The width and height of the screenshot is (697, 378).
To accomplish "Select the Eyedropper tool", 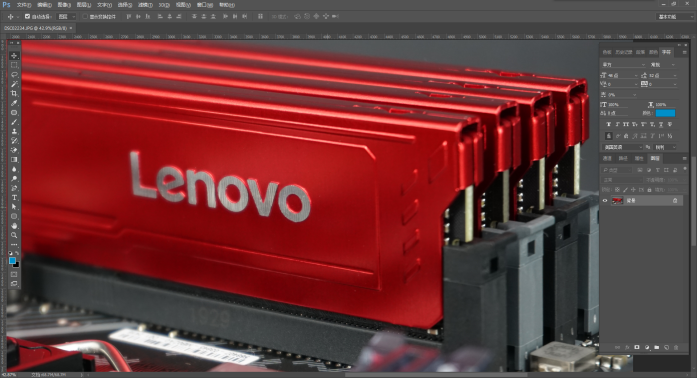I will (14, 103).
